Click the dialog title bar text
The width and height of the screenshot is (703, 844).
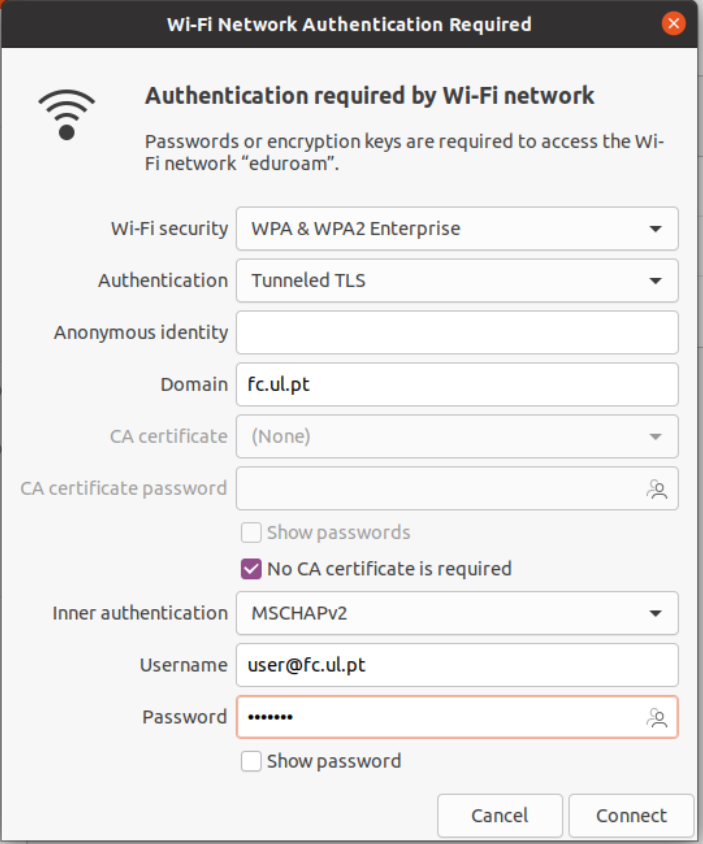point(349,23)
